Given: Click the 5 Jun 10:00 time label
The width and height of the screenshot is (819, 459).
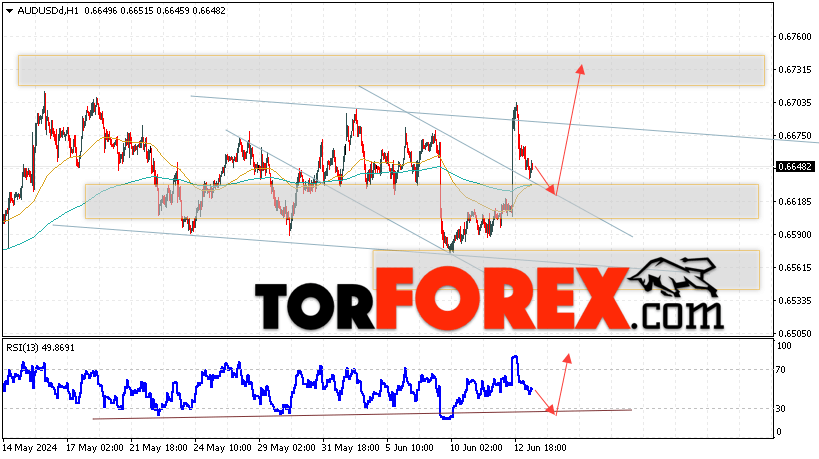Looking at the screenshot, I should (410, 448).
